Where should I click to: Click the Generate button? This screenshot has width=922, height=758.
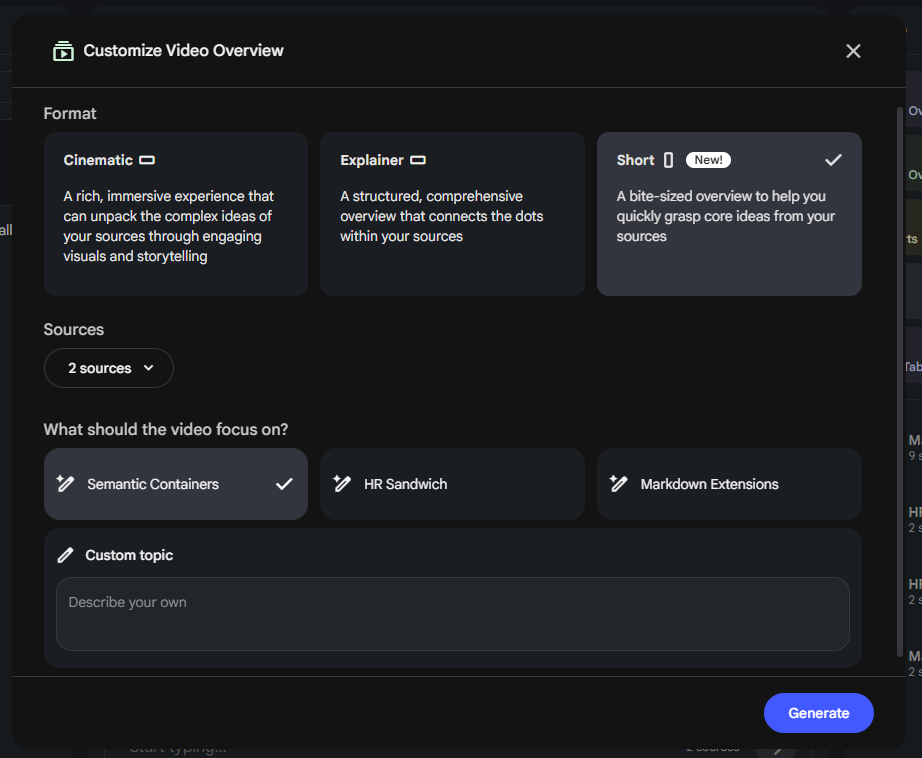[819, 713]
